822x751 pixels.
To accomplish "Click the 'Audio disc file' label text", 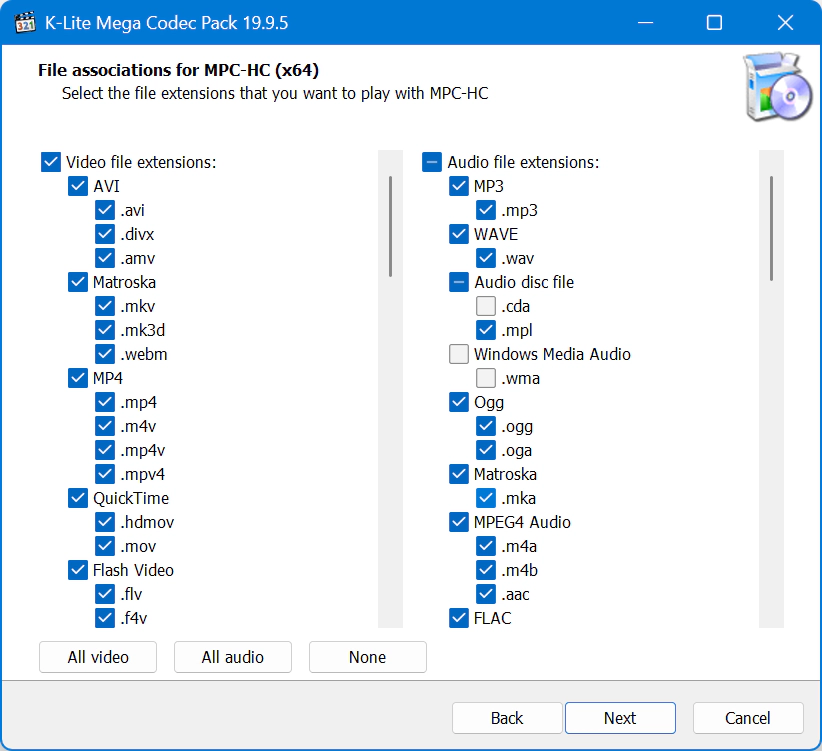I will [x=524, y=282].
